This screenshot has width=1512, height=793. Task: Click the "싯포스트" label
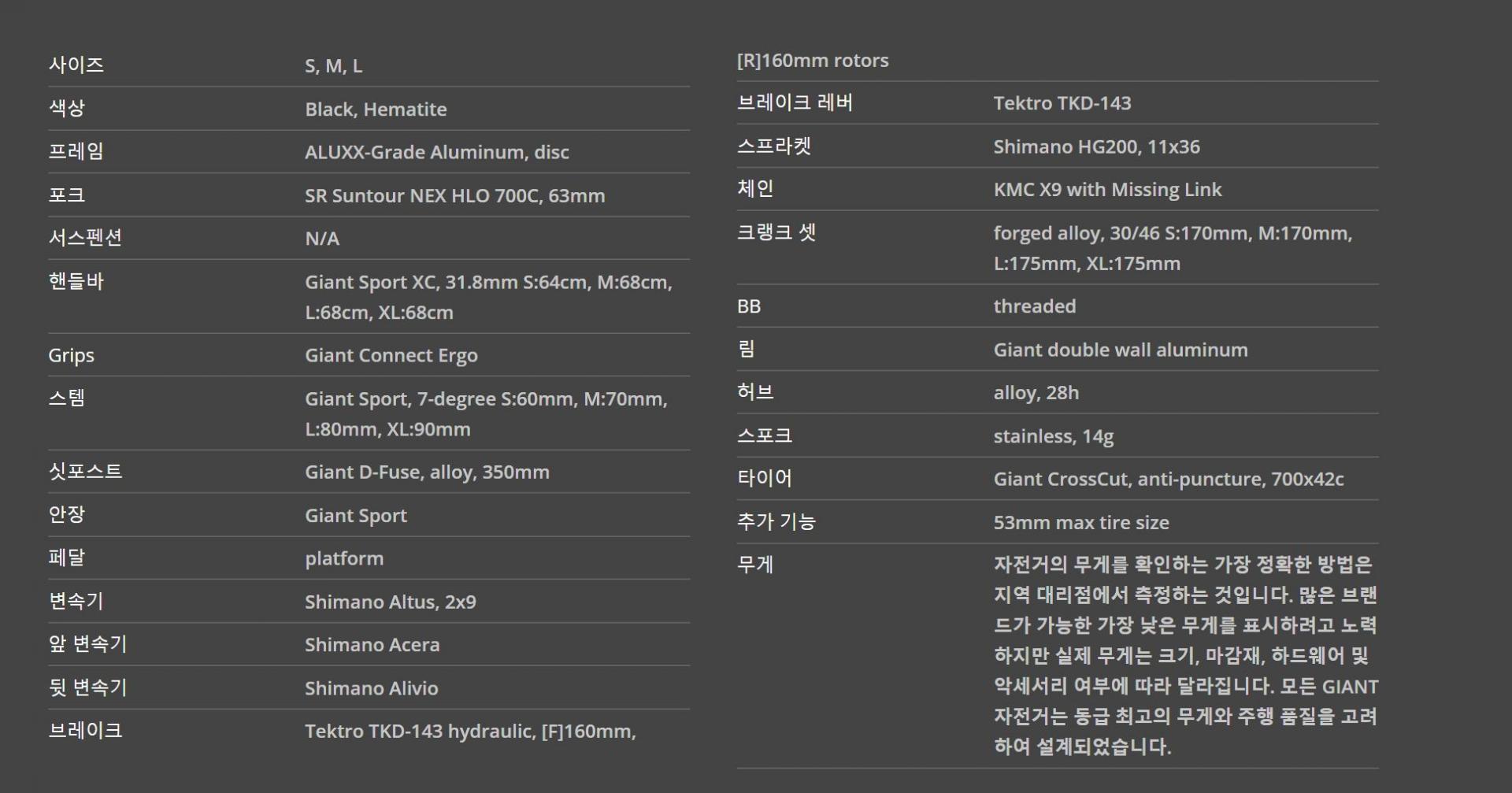point(86,472)
